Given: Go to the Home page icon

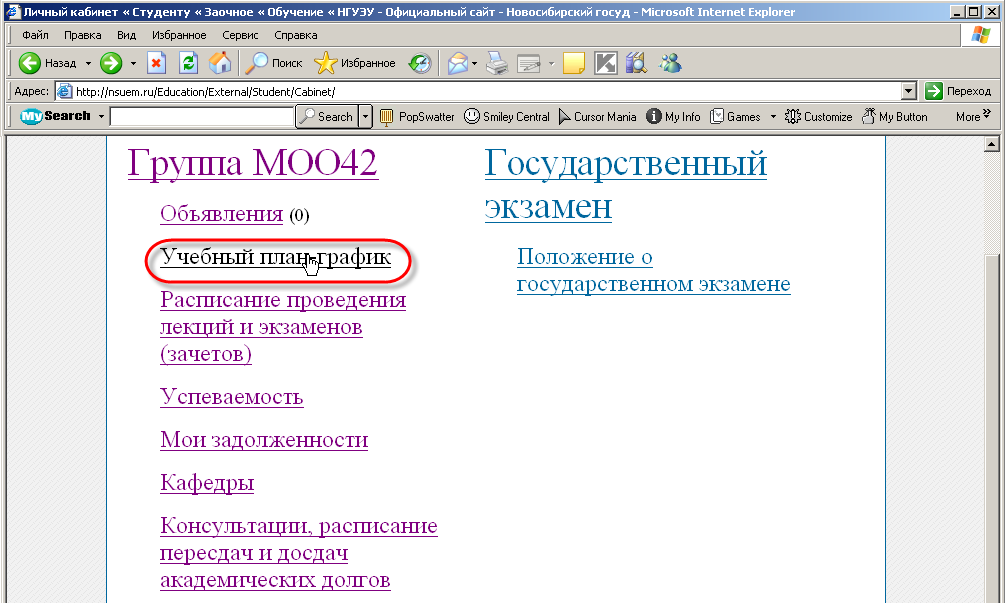Looking at the screenshot, I should click(220, 63).
